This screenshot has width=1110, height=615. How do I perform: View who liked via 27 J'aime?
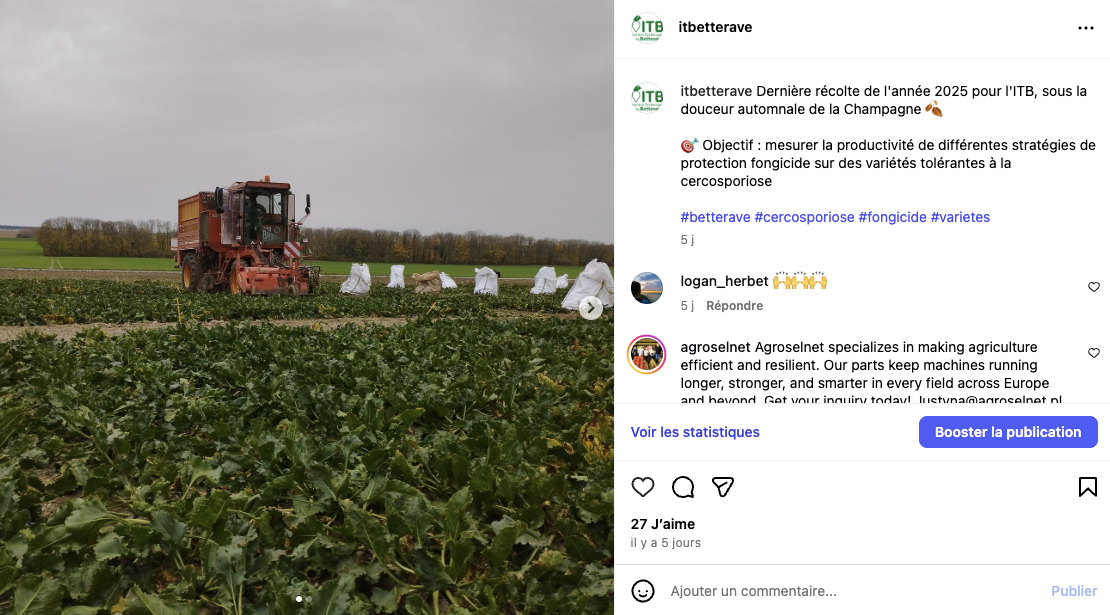663,524
